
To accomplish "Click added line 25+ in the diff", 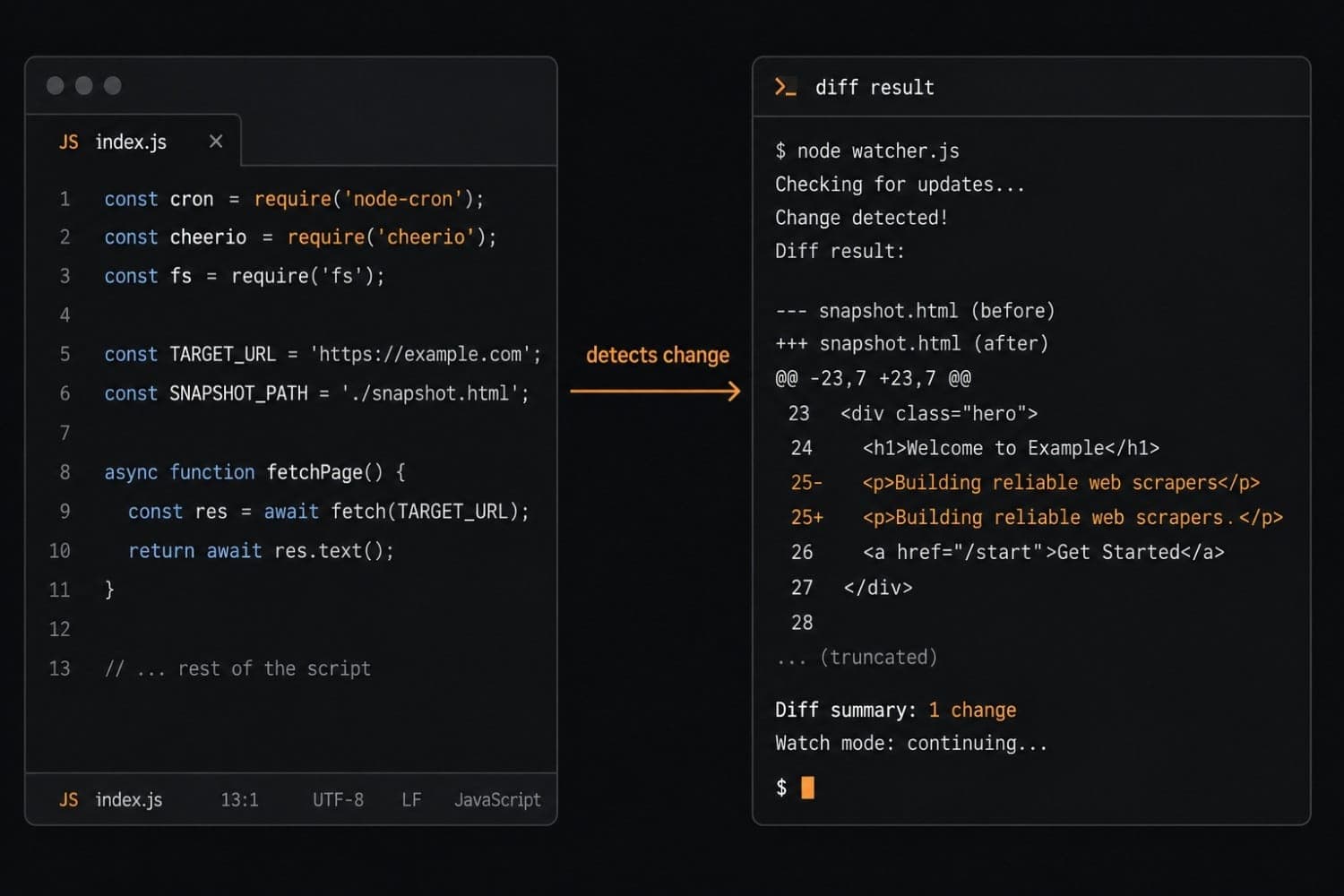I will pyautogui.click(x=1037, y=518).
